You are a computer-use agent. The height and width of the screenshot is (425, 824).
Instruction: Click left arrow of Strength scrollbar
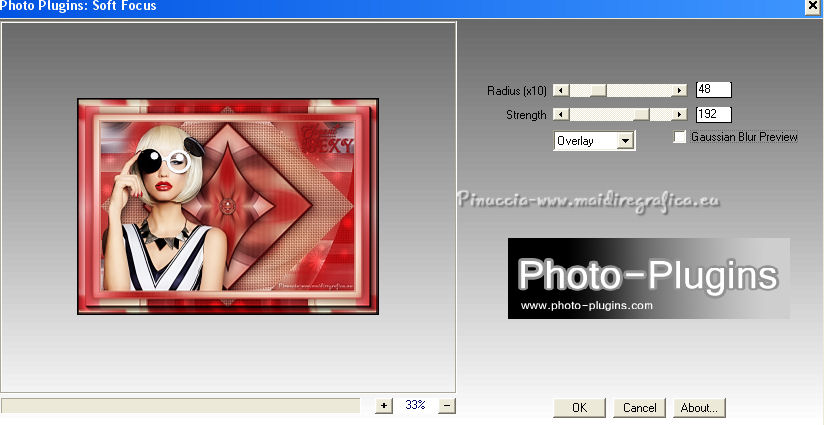coord(561,115)
